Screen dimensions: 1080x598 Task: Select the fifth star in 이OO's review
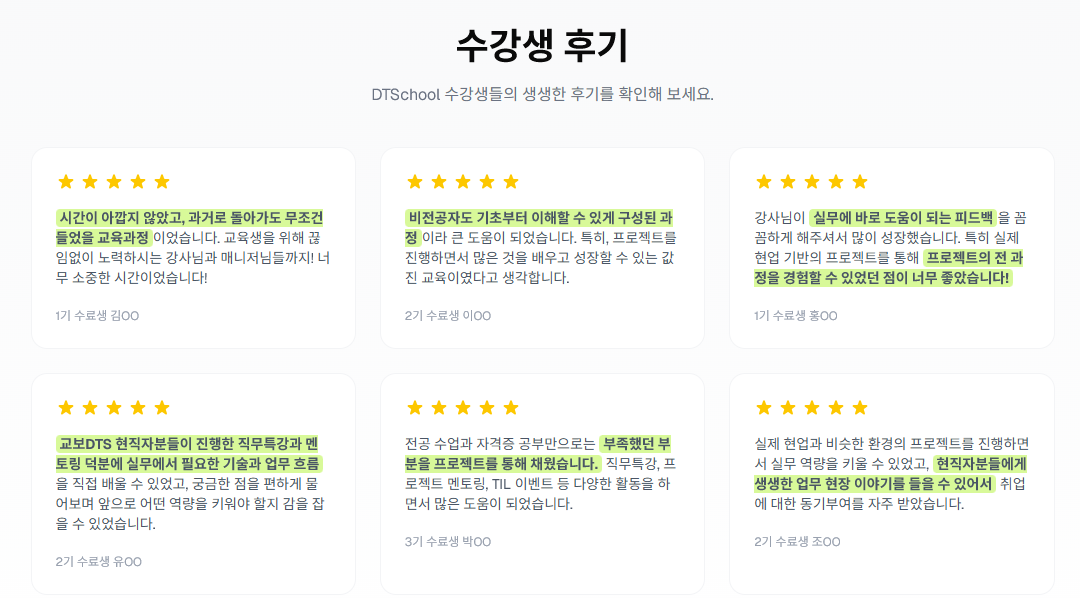511,182
